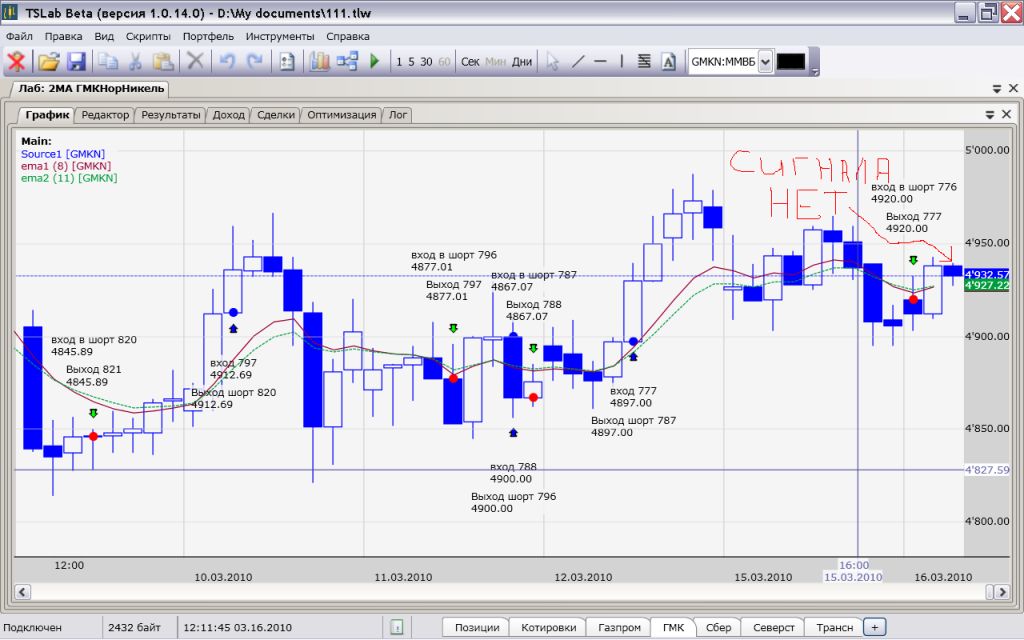
Task: Redo the action with the toolbar arrow
Action: click(254, 62)
